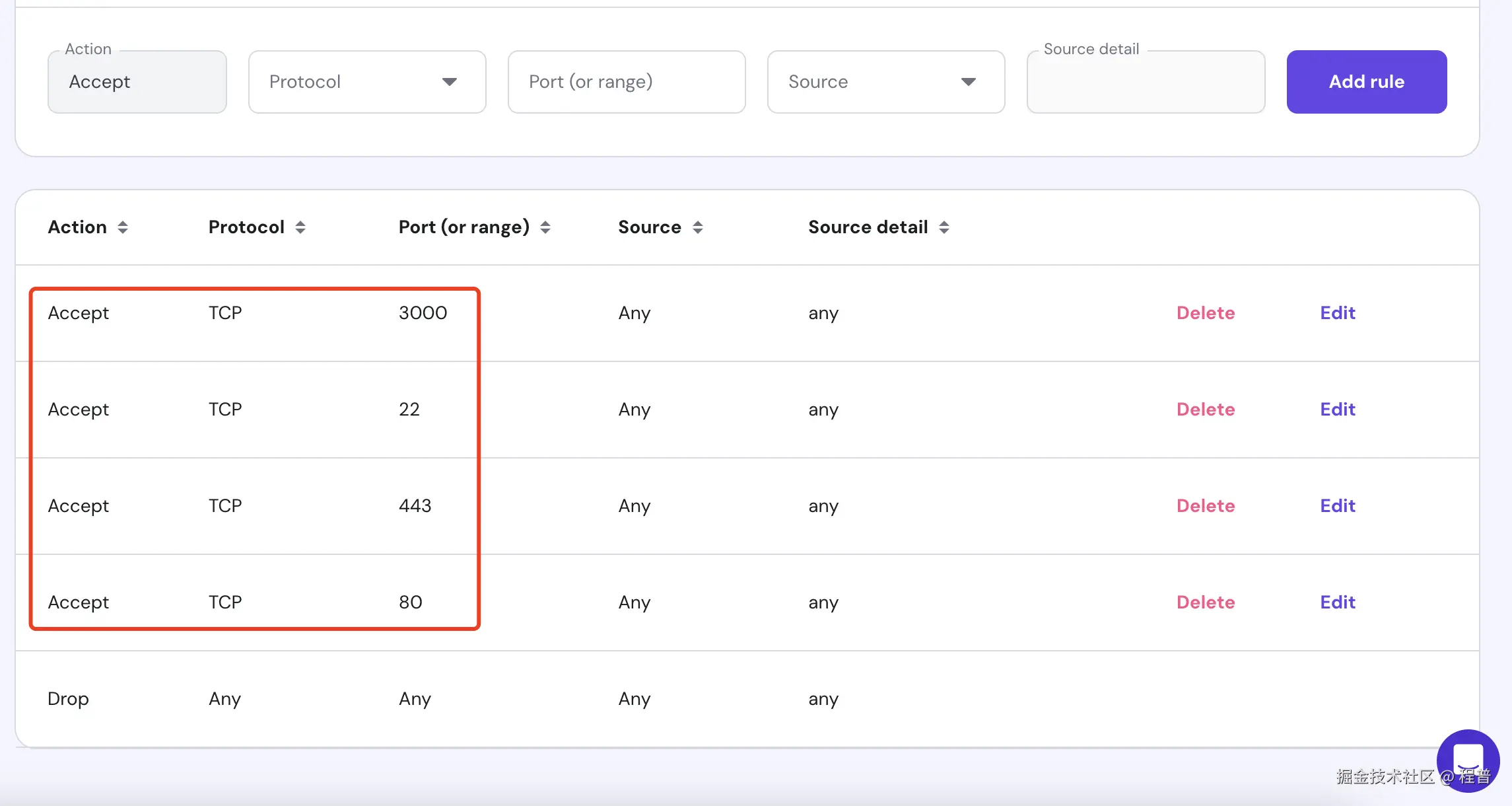The height and width of the screenshot is (806, 1512).
Task: Edit the port 443 rule
Action: click(x=1337, y=506)
